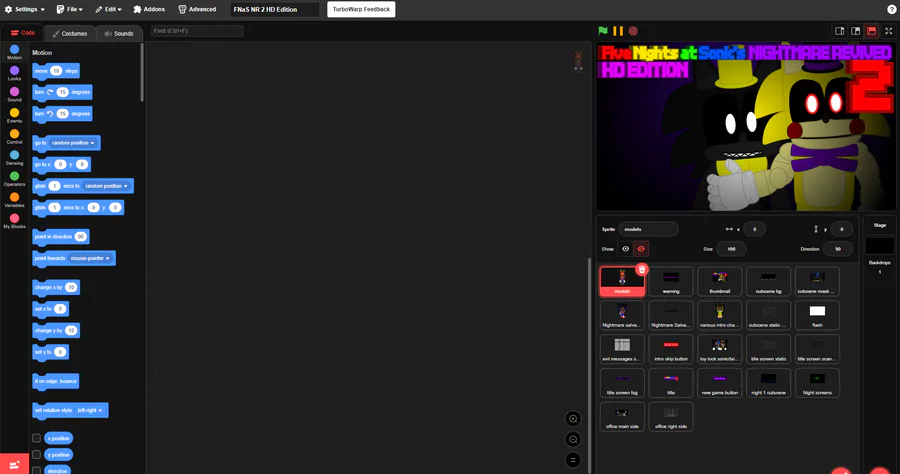Open the set rotation style left-right dropdown

click(x=90, y=410)
